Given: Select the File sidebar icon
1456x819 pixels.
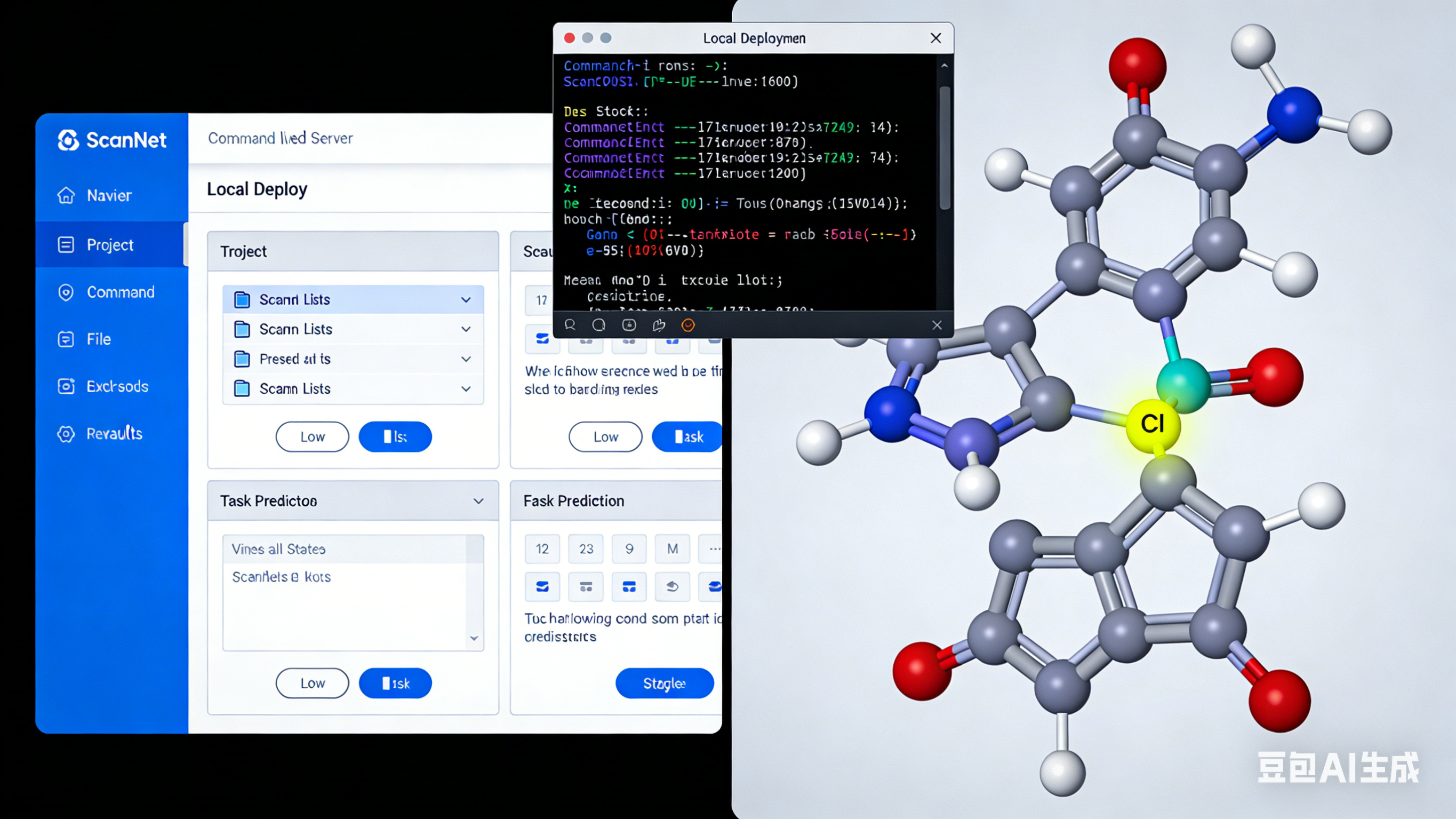Looking at the screenshot, I should pos(66,339).
